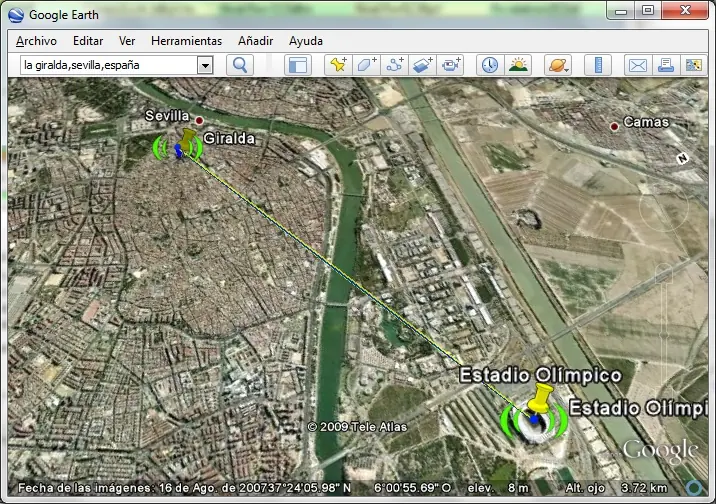Click the search magnifier button
716x504 pixels.
coord(240,65)
